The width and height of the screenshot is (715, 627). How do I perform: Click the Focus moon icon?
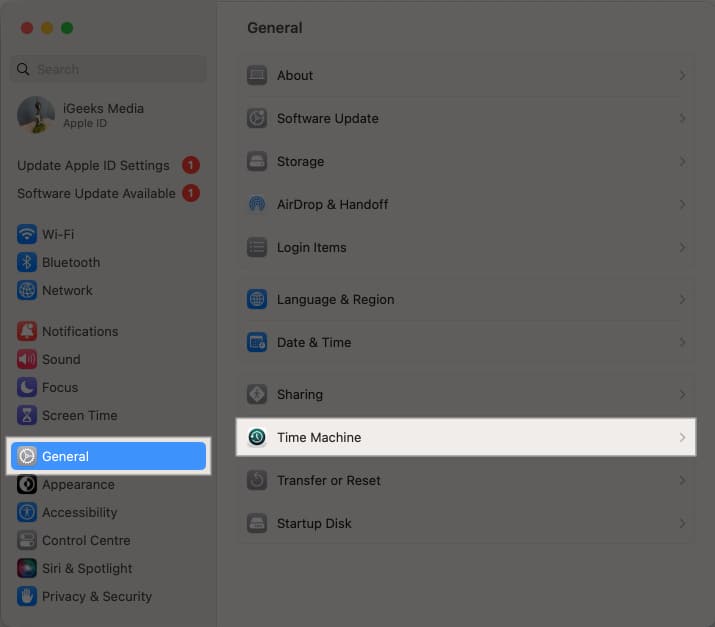click(x=26, y=387)
